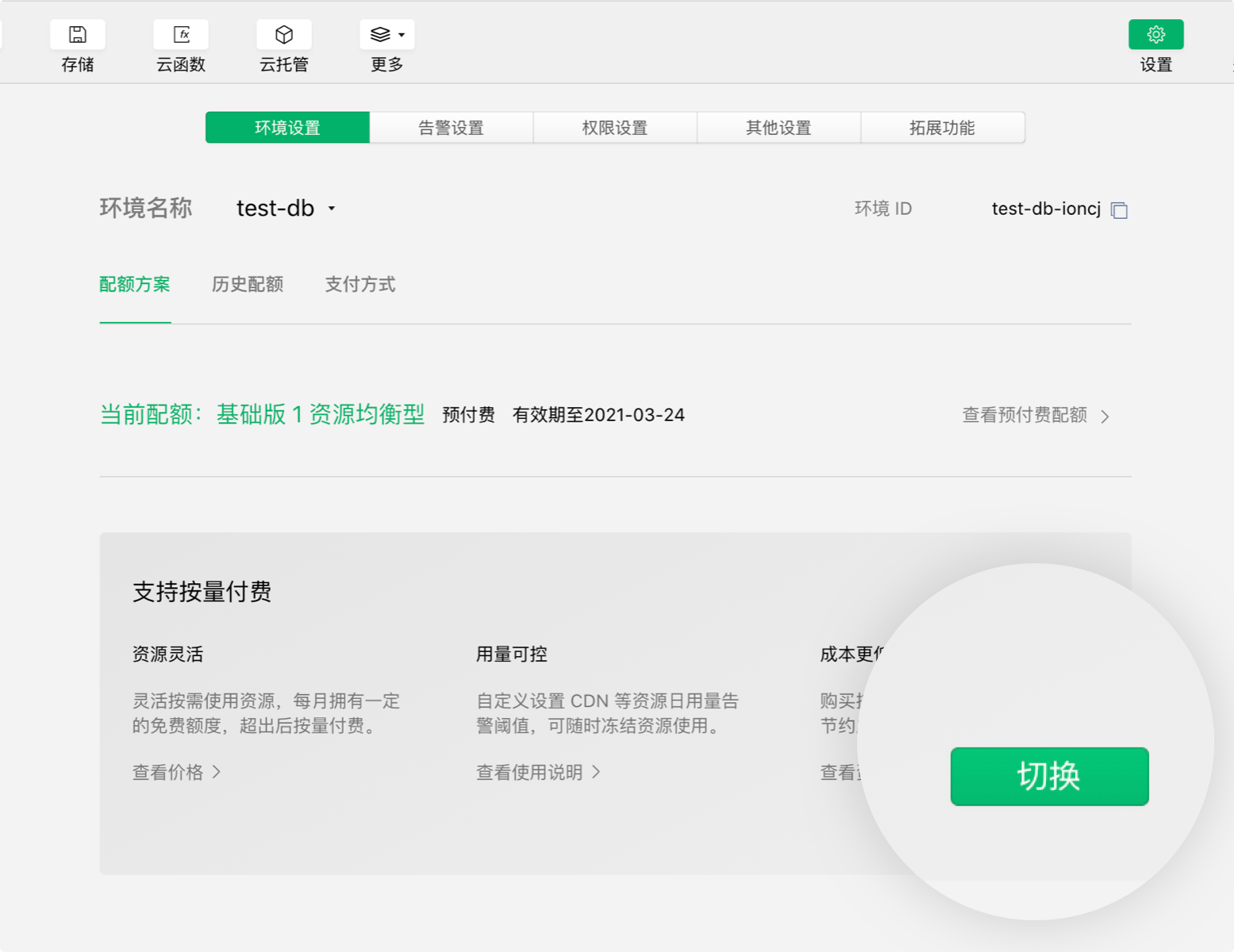1234x952 pixels.
Task: Open the 其他设置 tab
Action: 778,128
